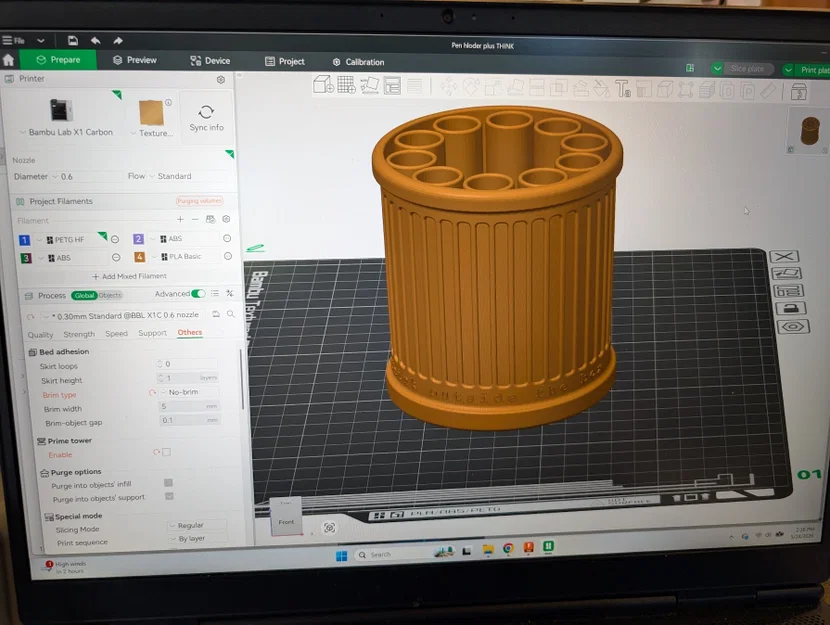Image resolution: width=830 pixels, height=625 pixels.
Task: Open the Brim type No-brim dropdown
Action: click(189, 392)
